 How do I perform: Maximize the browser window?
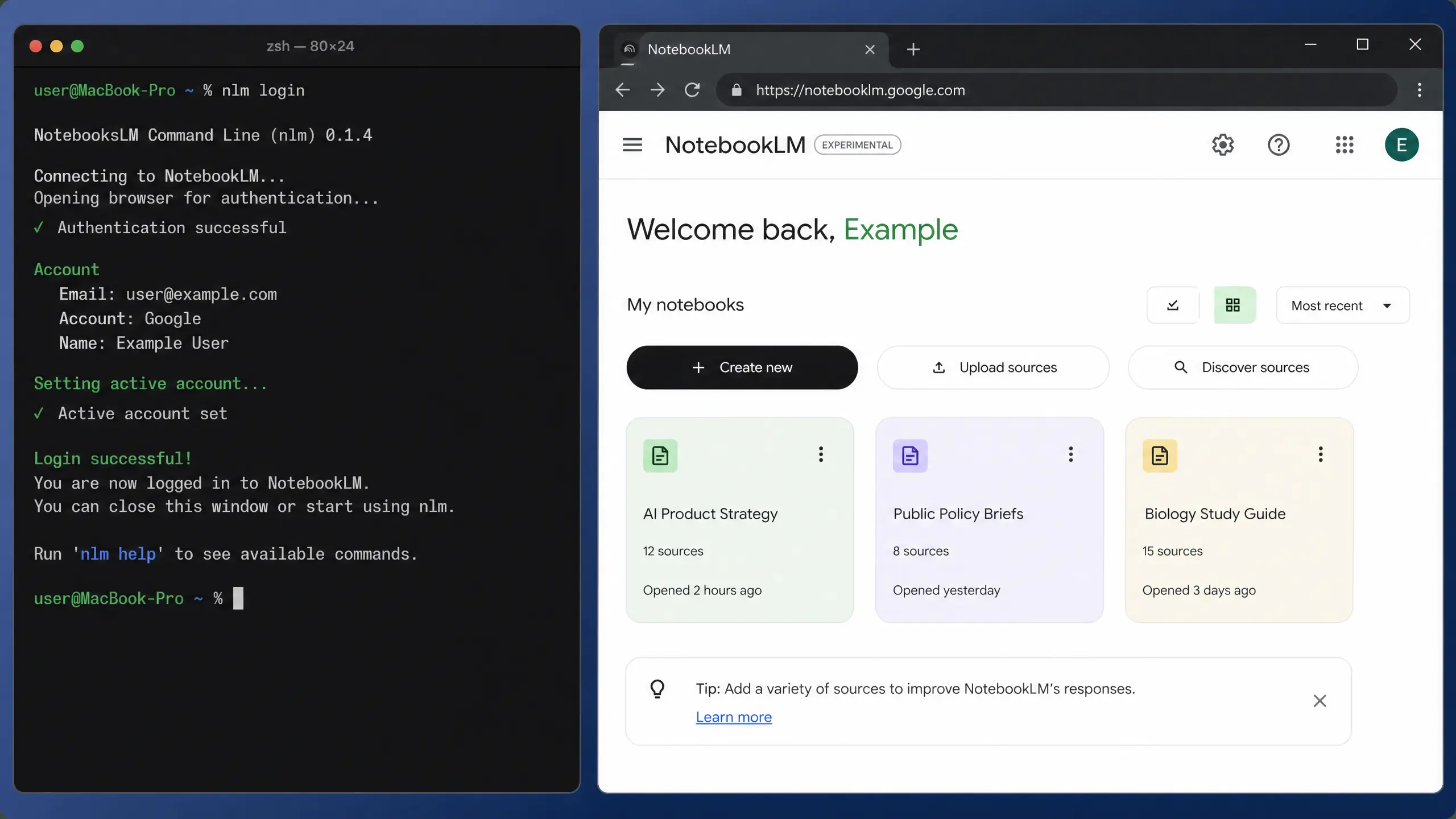coord(1362,44)
